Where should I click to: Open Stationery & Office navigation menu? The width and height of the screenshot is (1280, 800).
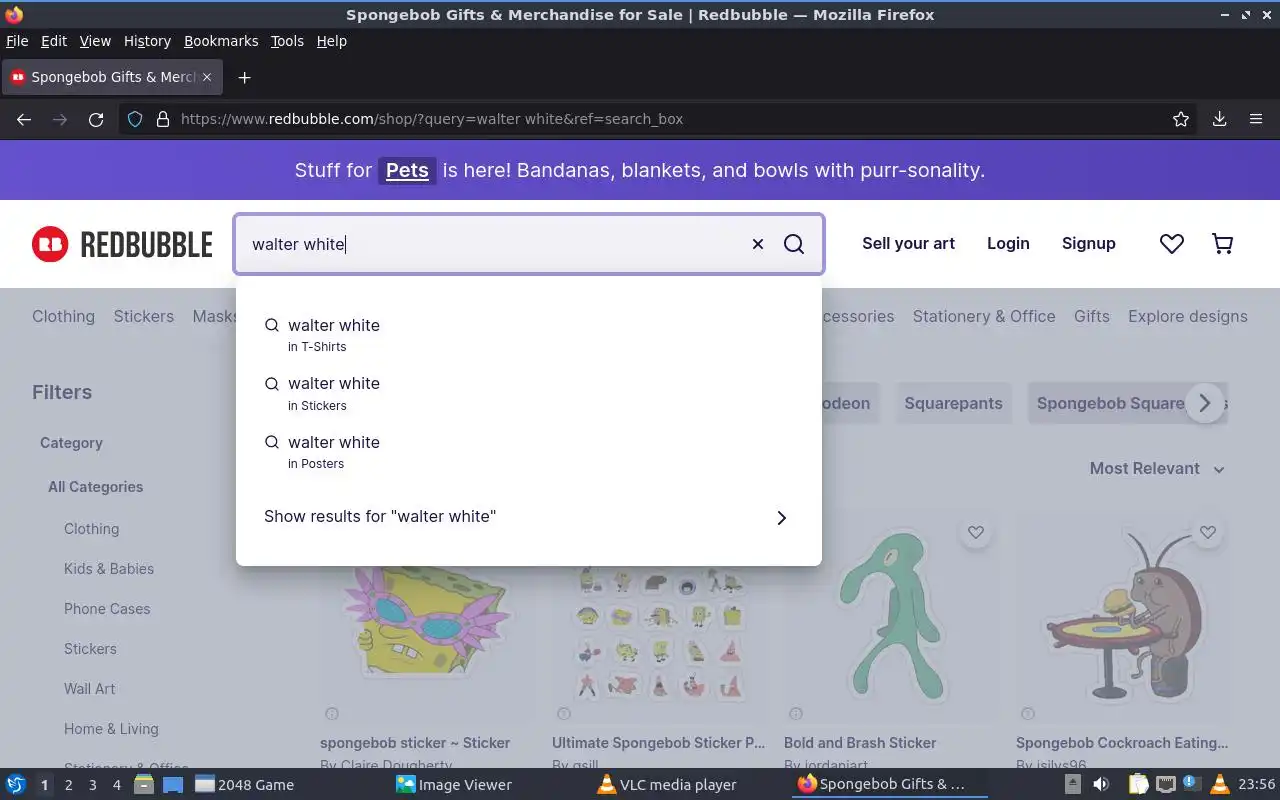pos(984,316)
